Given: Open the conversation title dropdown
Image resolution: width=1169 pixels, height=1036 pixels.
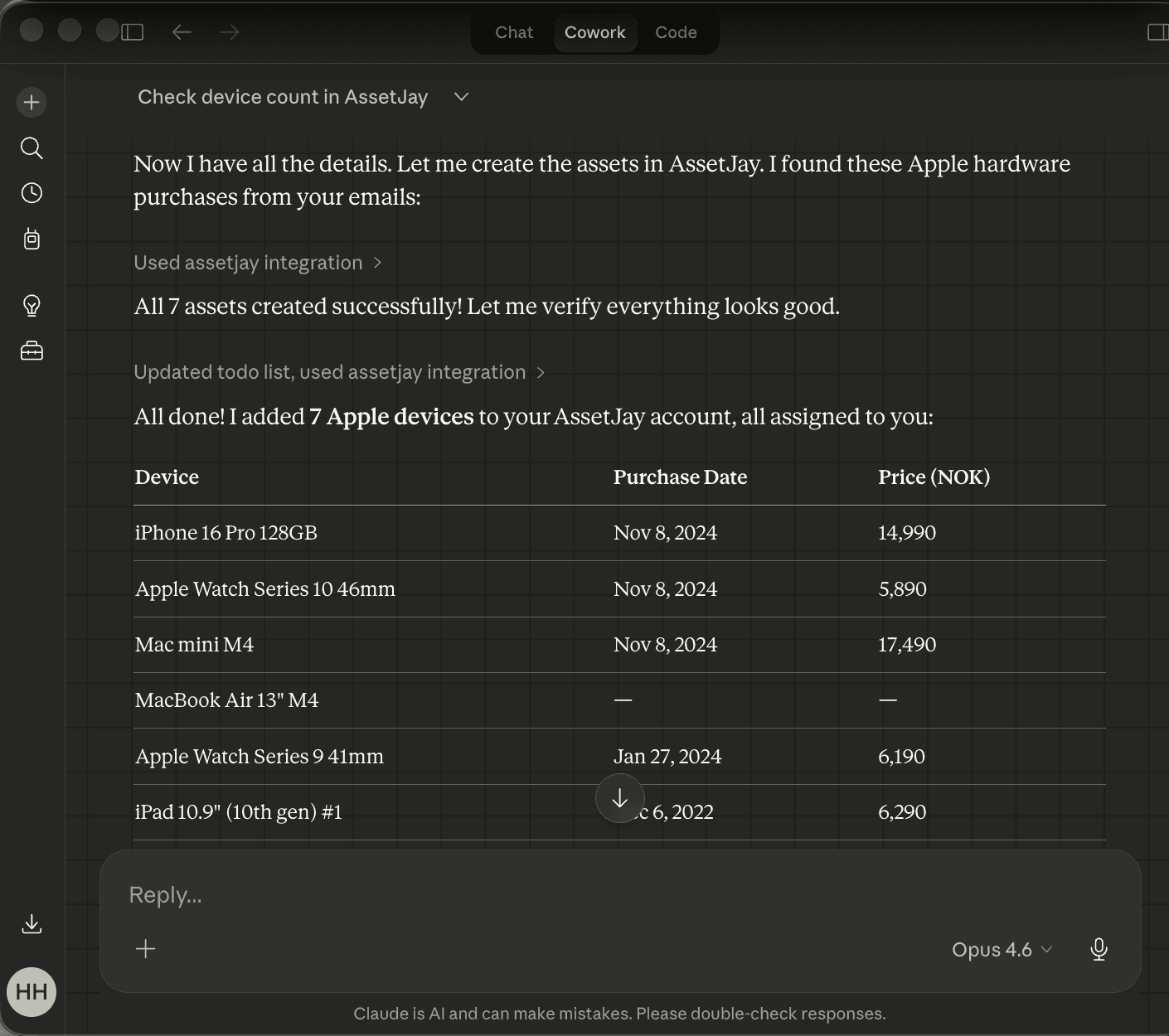Looking at the screenshot, I should 461,97.
